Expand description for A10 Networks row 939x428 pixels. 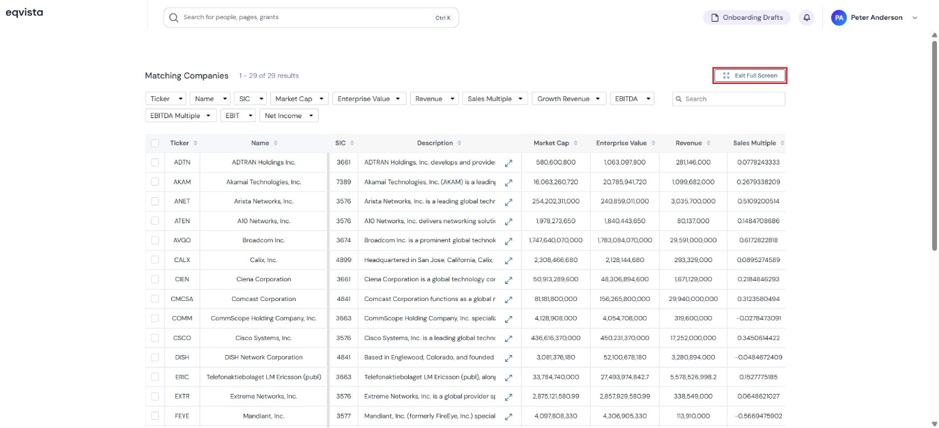click(508, 221)
